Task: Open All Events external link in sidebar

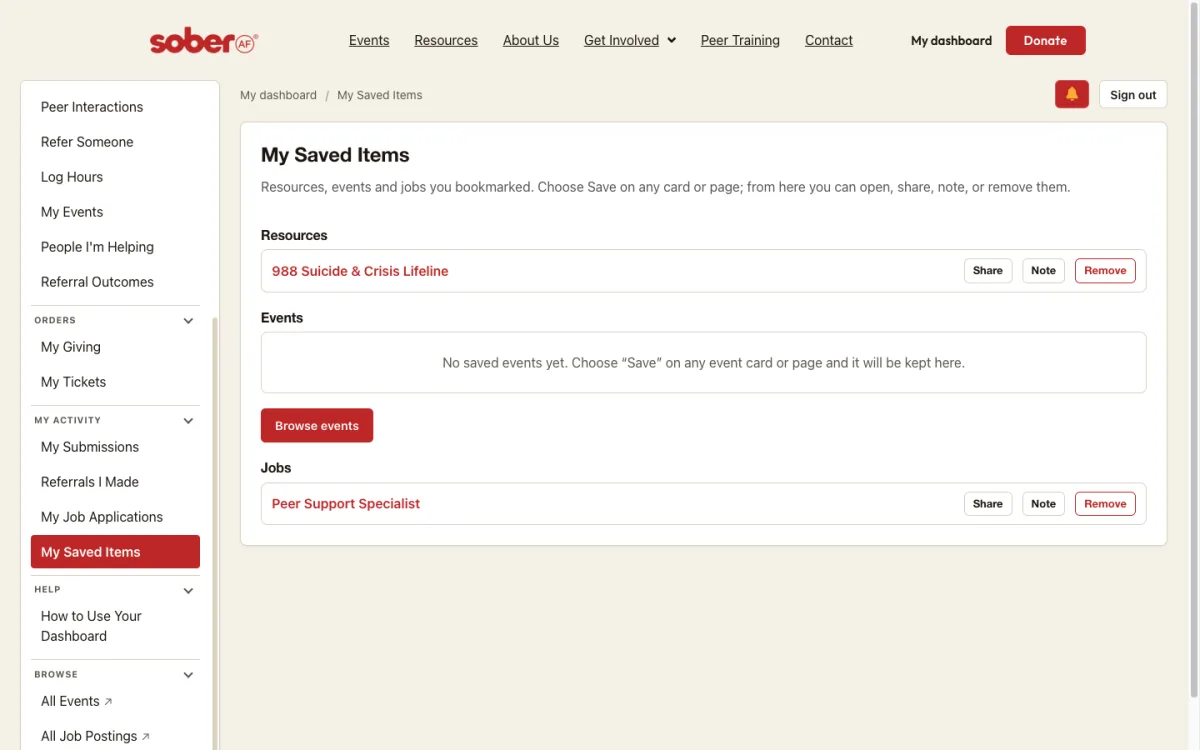Action: click(115, 701)
